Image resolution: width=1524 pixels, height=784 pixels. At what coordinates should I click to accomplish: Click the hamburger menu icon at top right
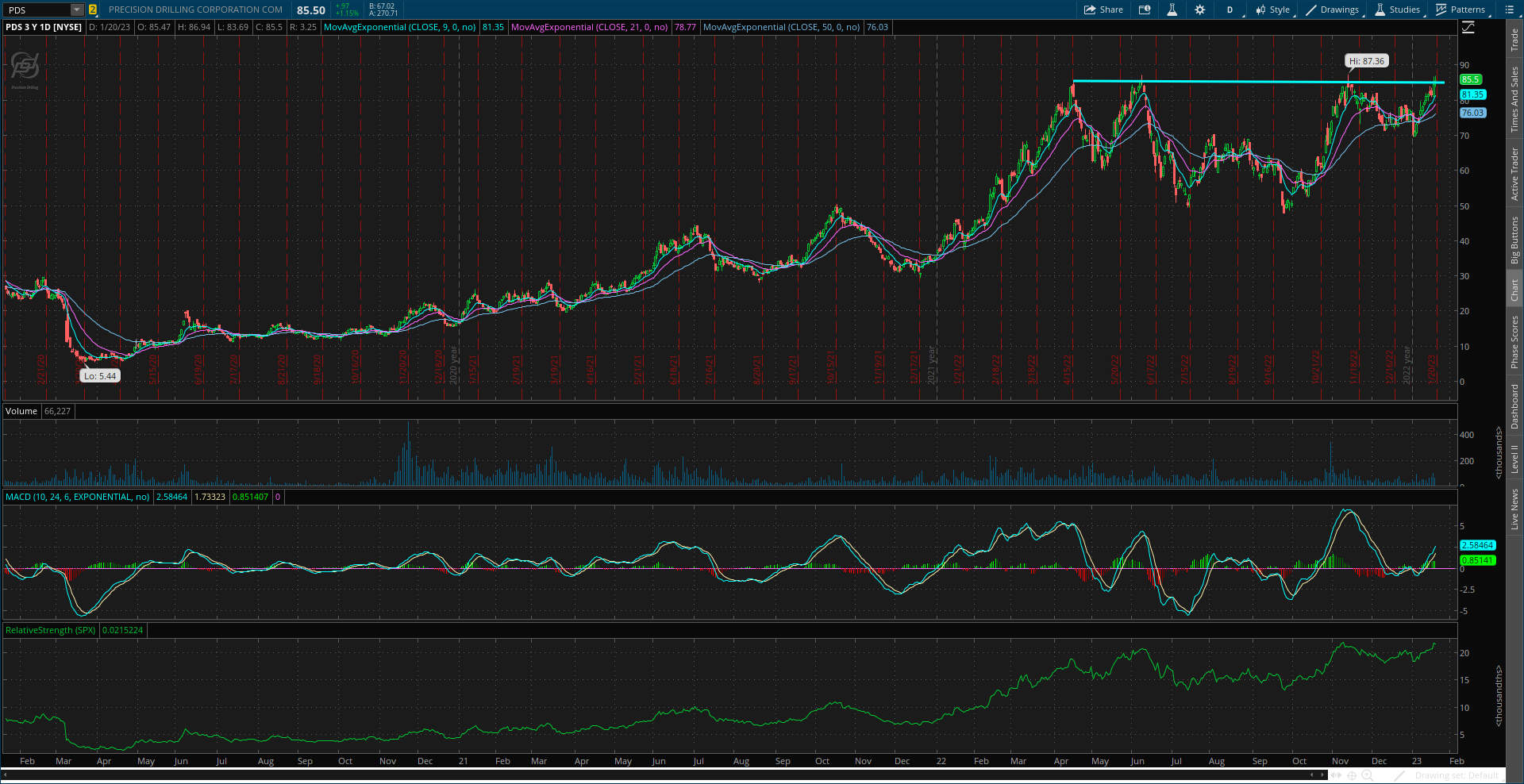click(1511, 10)
